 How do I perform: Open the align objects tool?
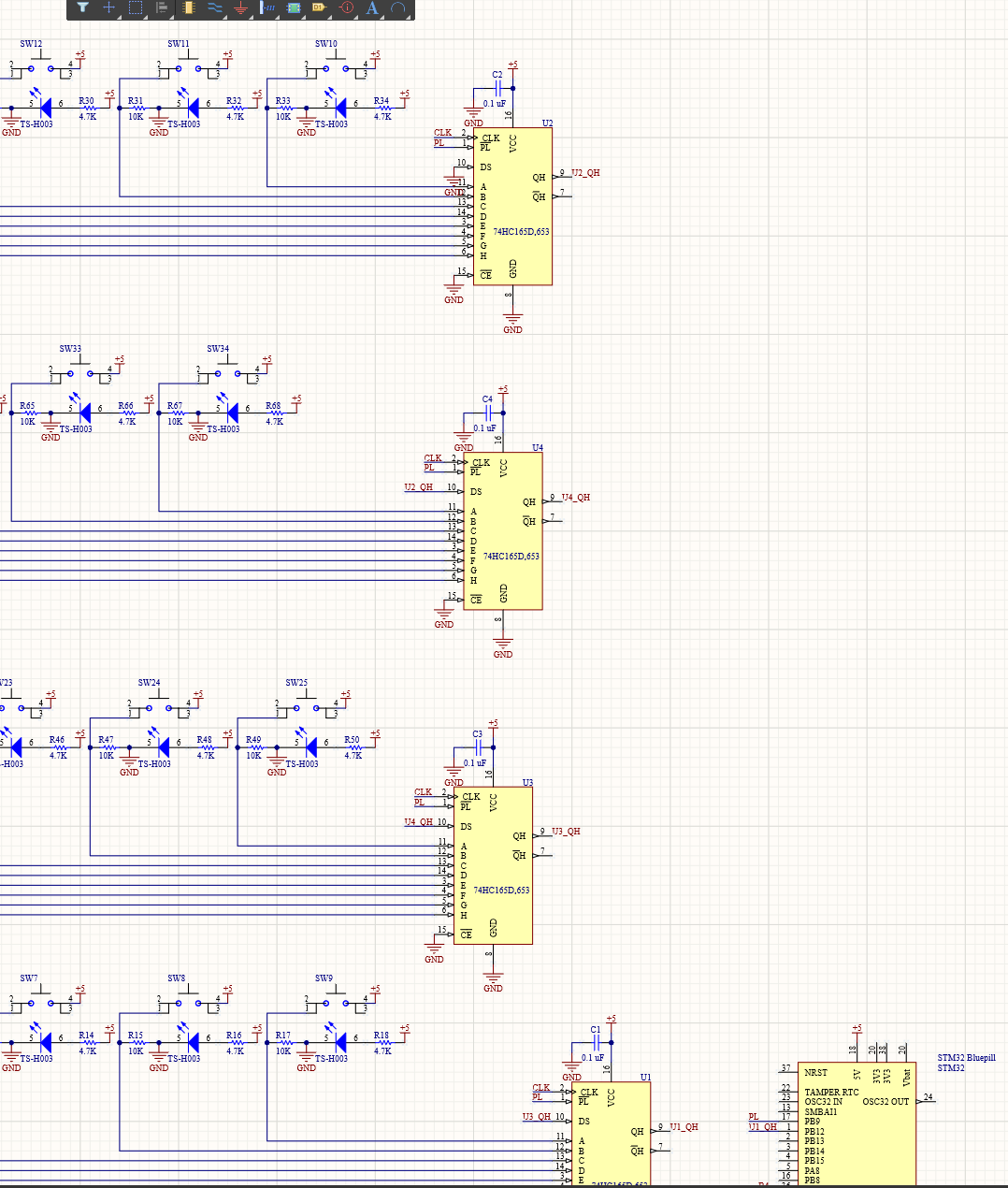(162, 7)
